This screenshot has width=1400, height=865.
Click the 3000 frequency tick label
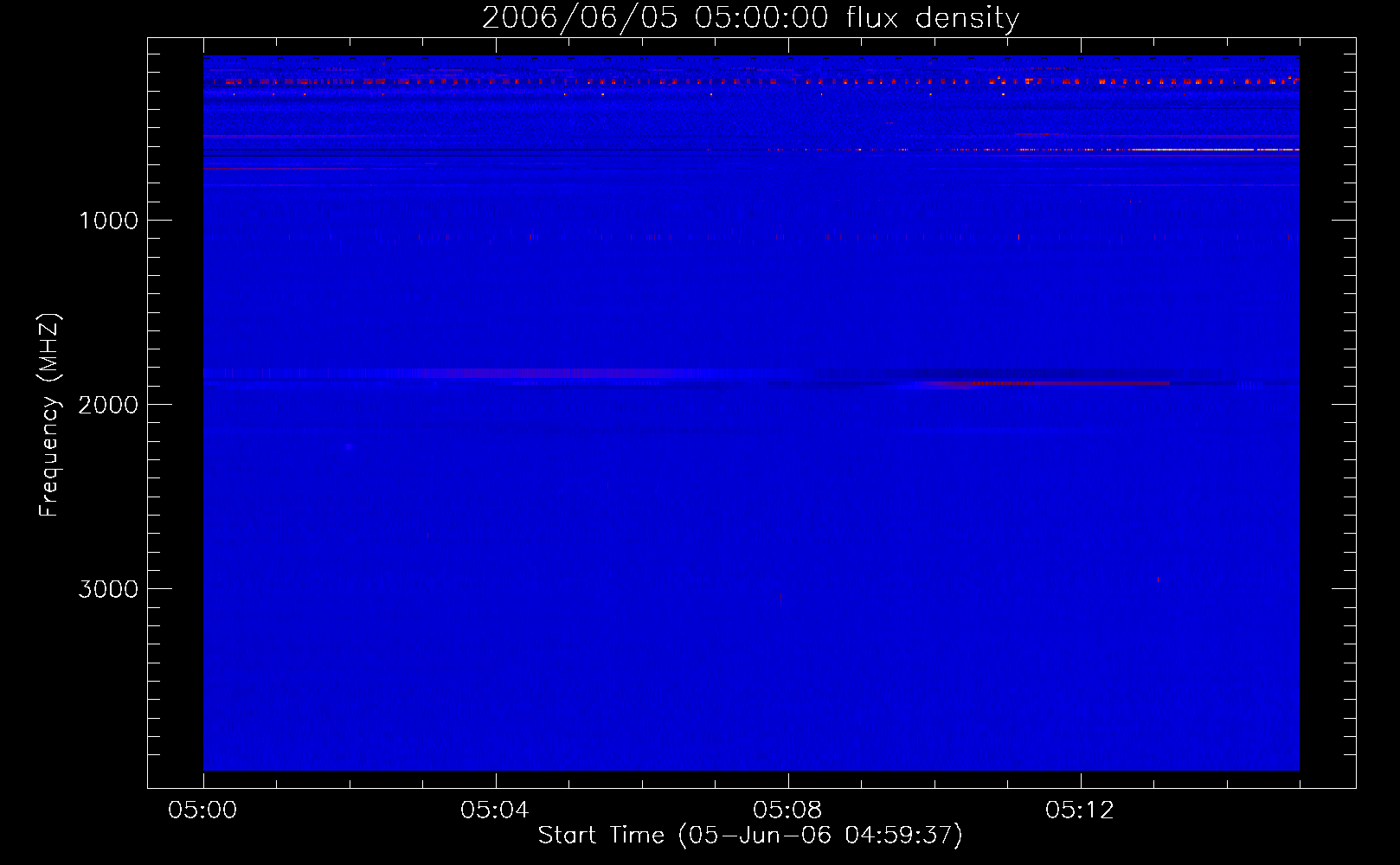coord(108,589)
